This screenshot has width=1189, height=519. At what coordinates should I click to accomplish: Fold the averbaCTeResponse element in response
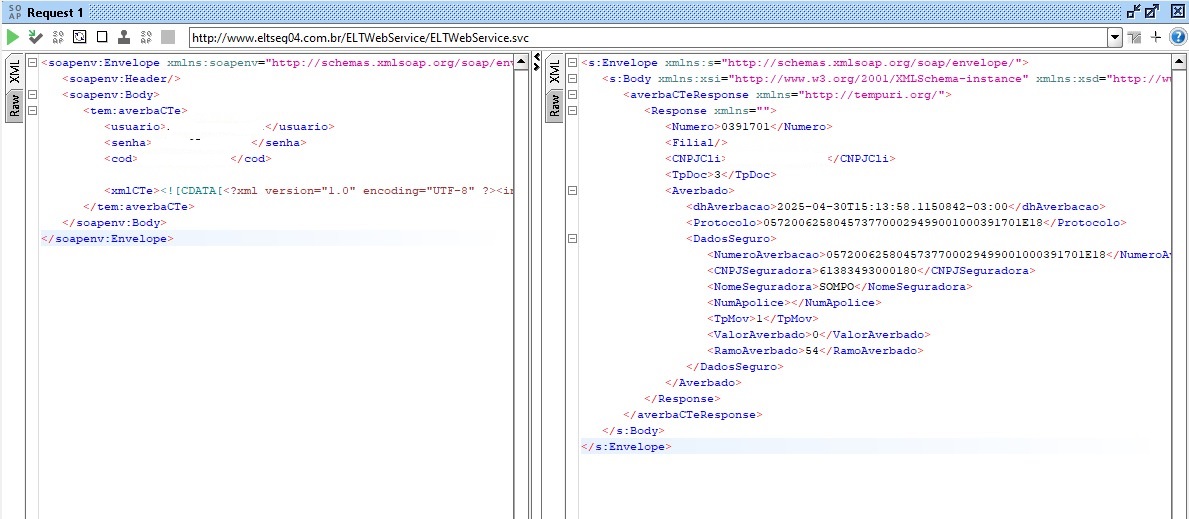pos(572,95)
